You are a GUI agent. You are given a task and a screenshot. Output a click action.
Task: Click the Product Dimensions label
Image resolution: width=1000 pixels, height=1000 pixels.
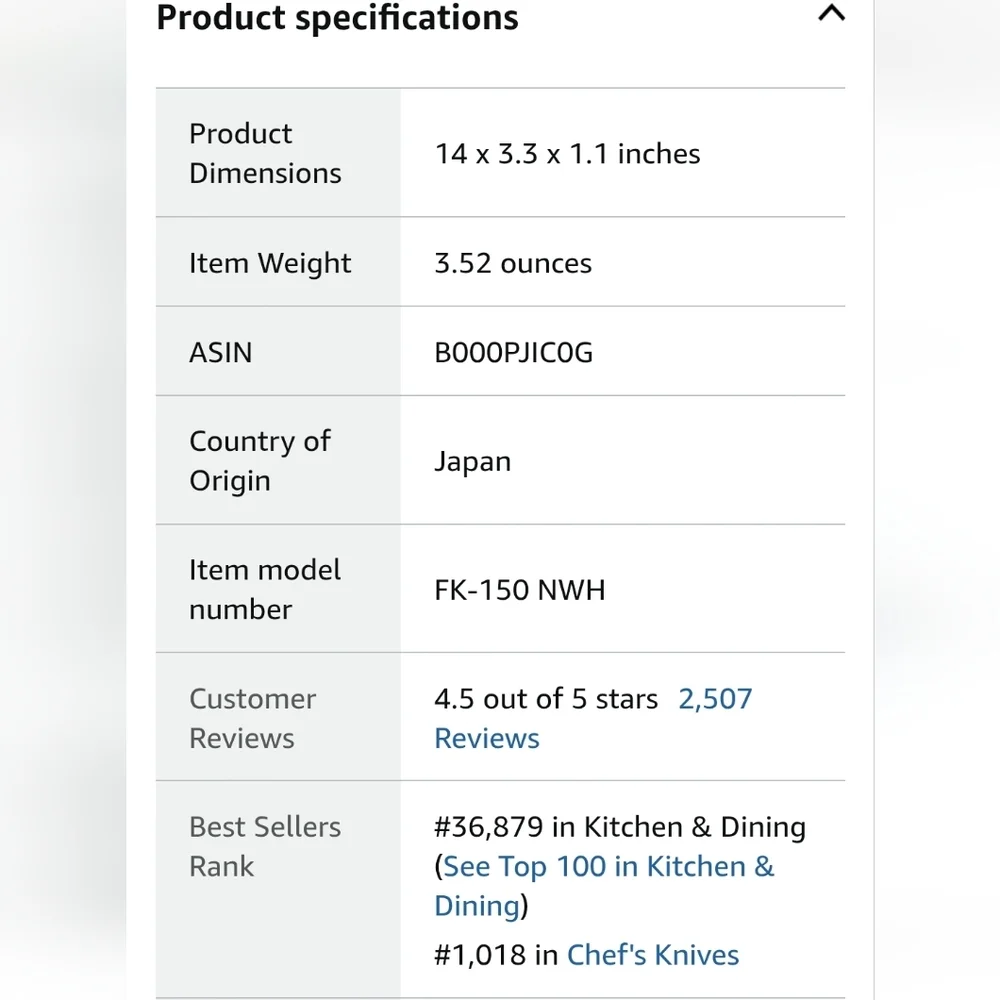(265, 154)
